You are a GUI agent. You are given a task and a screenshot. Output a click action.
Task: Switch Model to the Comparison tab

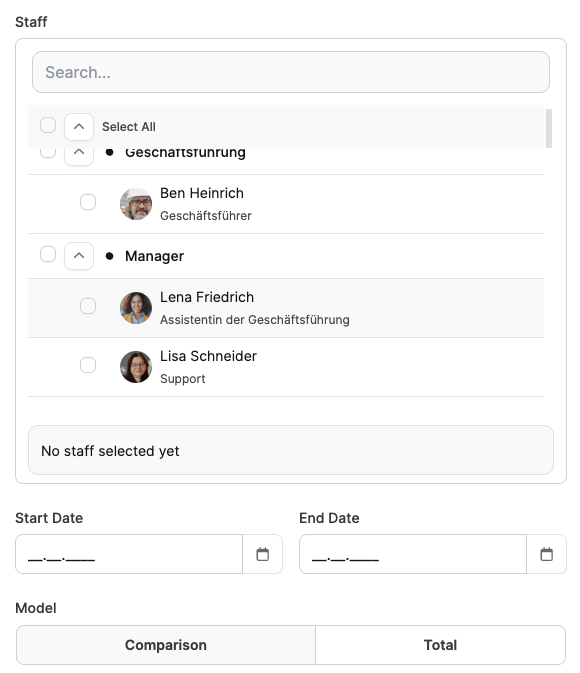click(x=166, y=645)
